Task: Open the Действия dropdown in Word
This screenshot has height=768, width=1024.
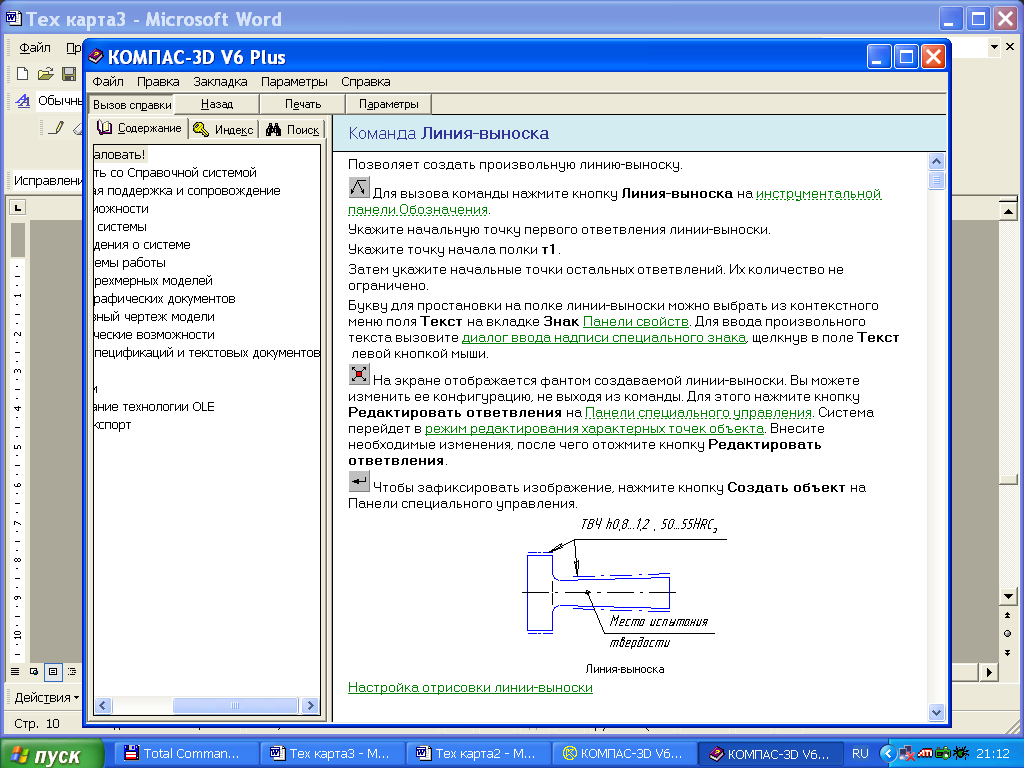Action: click(46, 697)
